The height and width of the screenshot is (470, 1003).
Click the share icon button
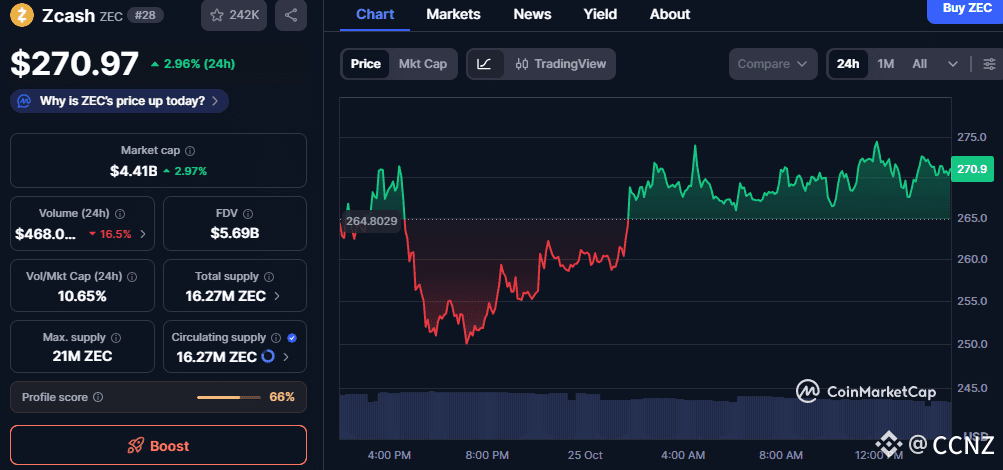coord(291,15)
